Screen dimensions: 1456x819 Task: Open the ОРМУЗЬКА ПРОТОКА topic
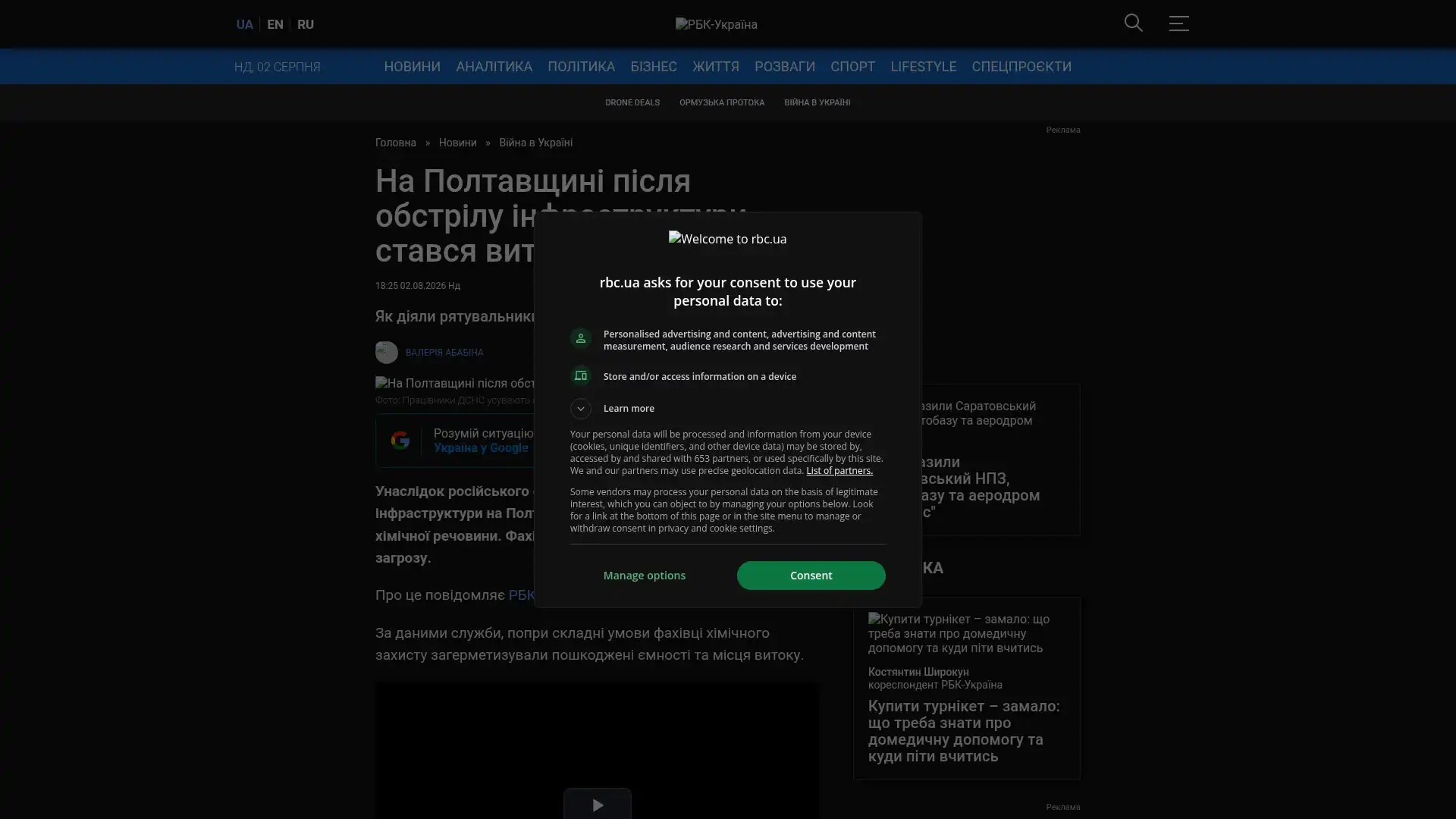coord(721,102)
